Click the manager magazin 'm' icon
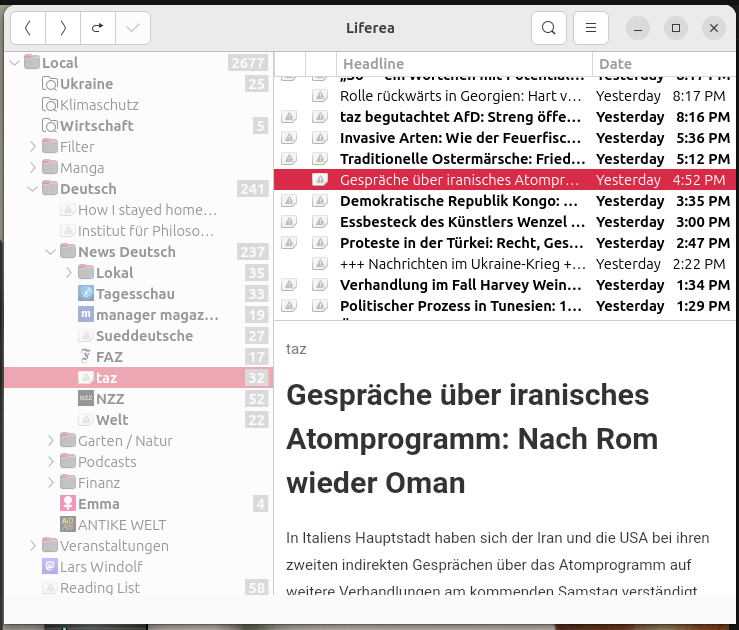Screen dimensions: 739x630 point(86,314)
